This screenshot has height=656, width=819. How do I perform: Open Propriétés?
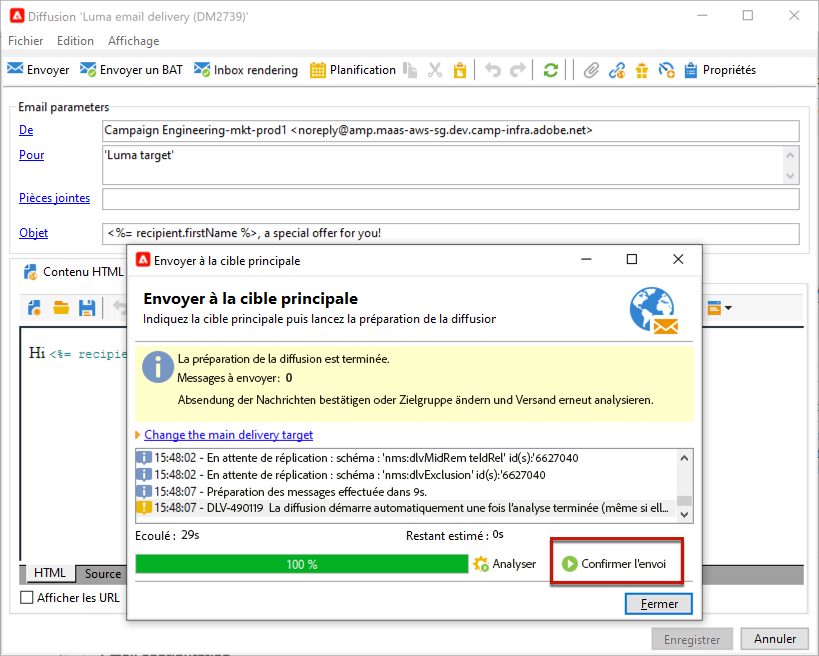[x=720, y=69]
